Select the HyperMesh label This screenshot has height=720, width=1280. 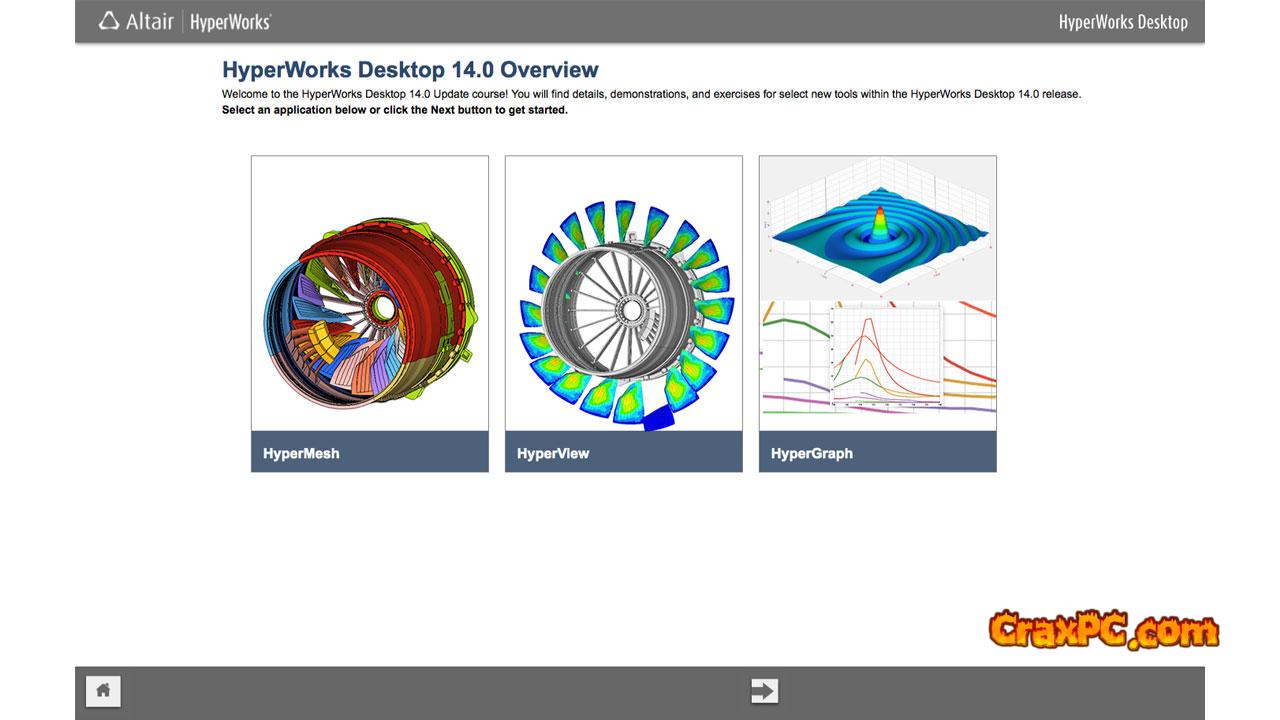tap(301, 453)
